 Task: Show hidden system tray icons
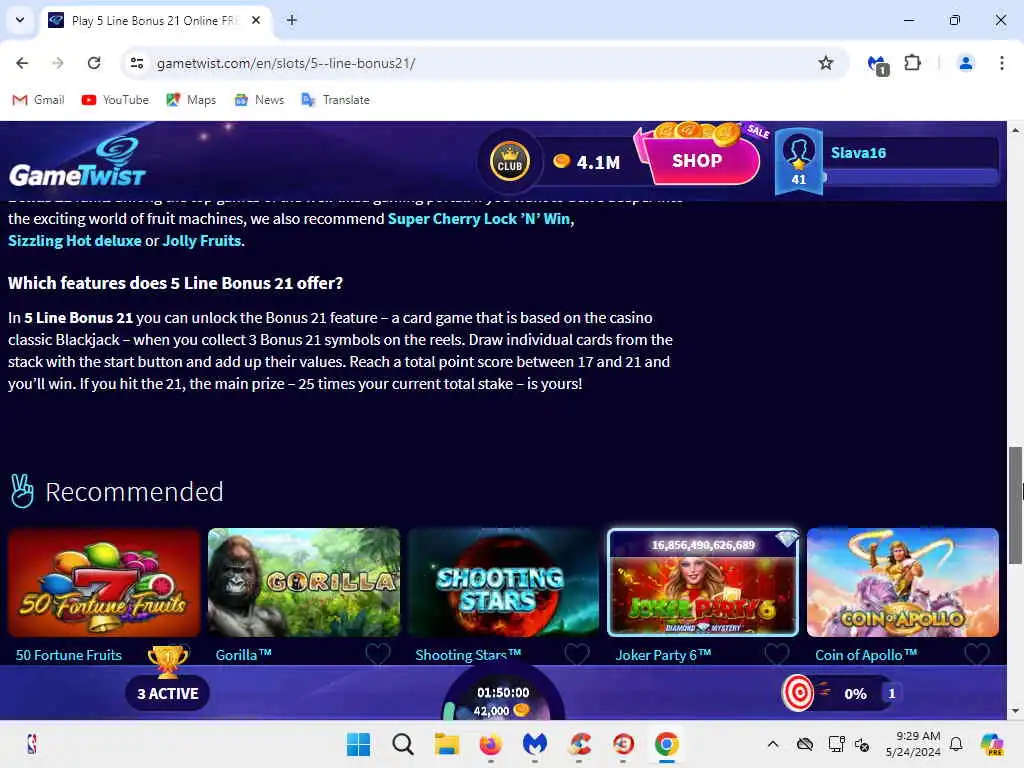pyautogui.click(x=773, y=744)
